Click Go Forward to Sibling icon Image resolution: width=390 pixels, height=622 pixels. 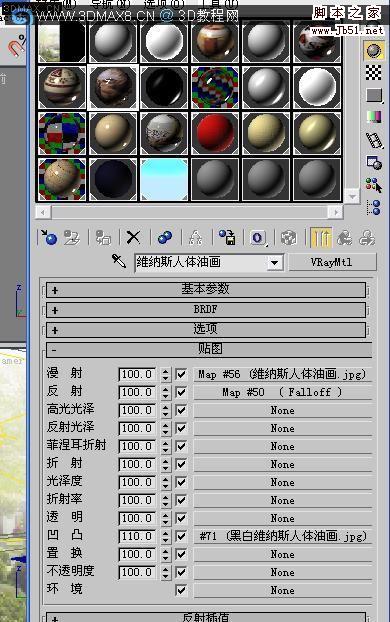click(x=367, y=238)
